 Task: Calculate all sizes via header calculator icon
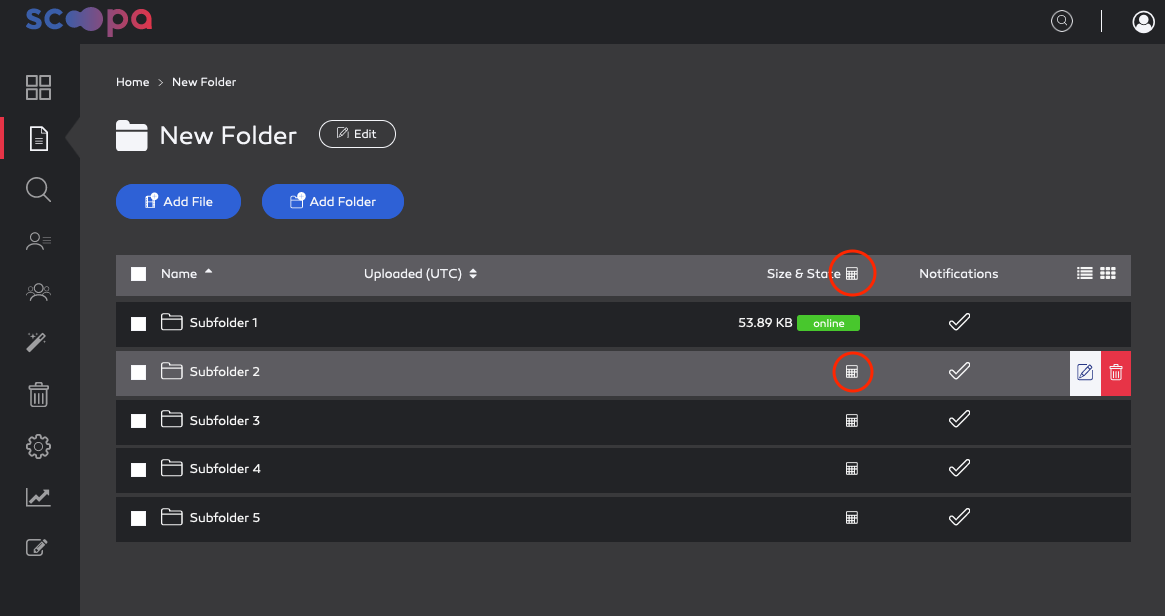coord(852,273)
